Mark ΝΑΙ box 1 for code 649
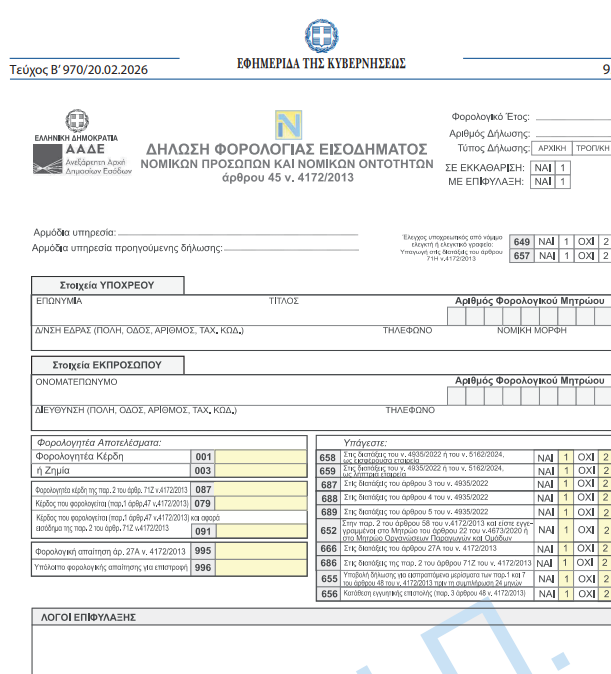This screenshot has width=611, height=674. (x=567, y=242)
